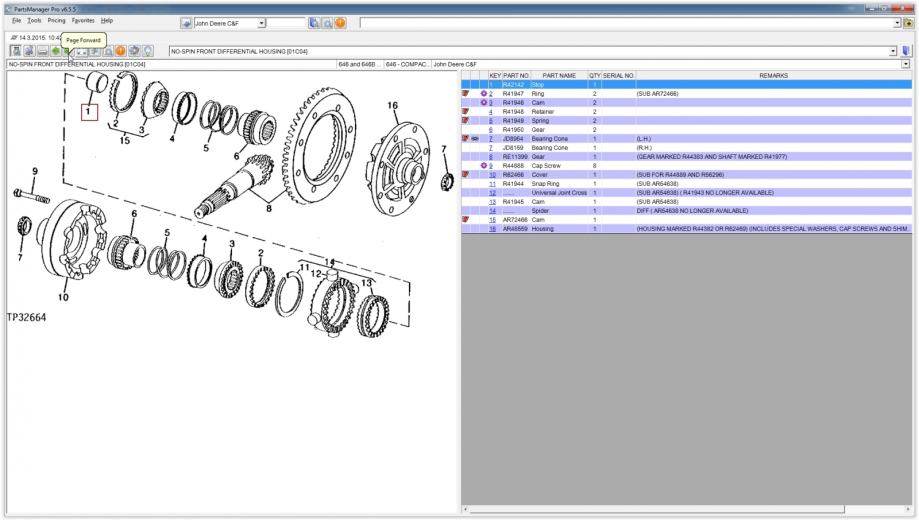Screen dimensions: 919x520
Task: Click the green Page Back arrow
Action: [56, 51]
